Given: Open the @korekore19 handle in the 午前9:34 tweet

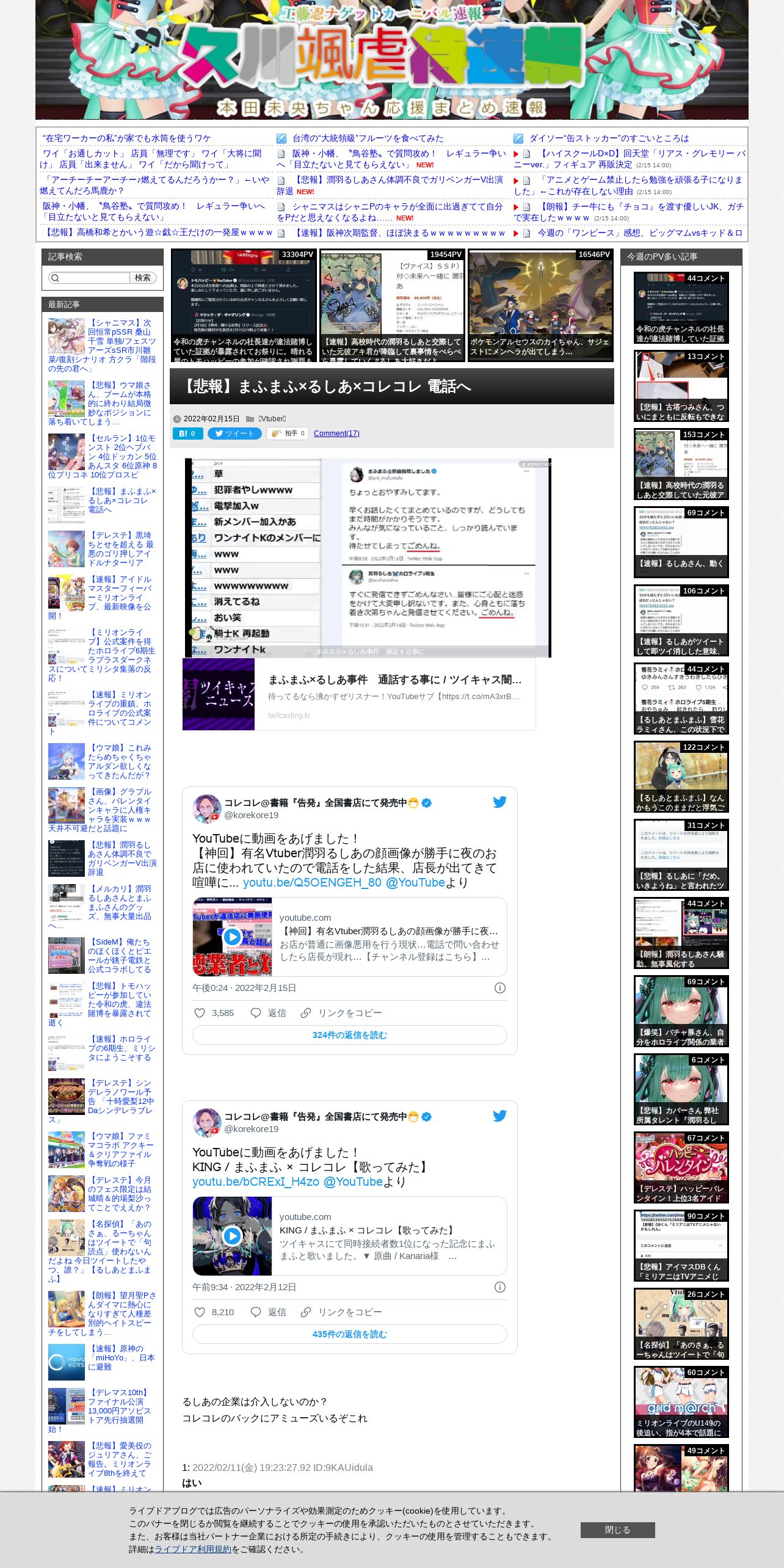Looking at the screenshot, I should click(x=251, y=1129).
